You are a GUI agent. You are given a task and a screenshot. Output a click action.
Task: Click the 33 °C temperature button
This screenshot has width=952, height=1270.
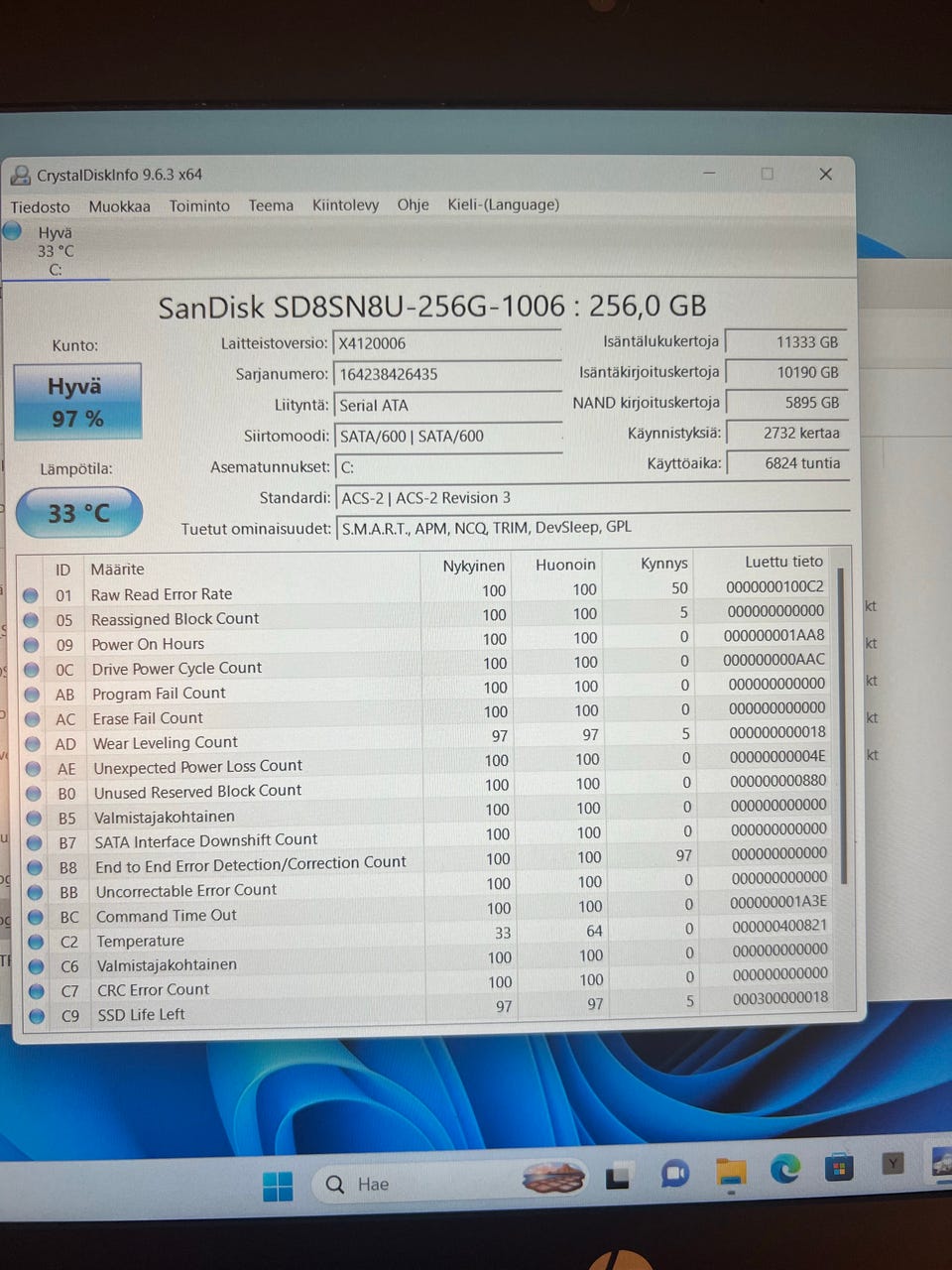pyautogui.click(x=79, y=513)
